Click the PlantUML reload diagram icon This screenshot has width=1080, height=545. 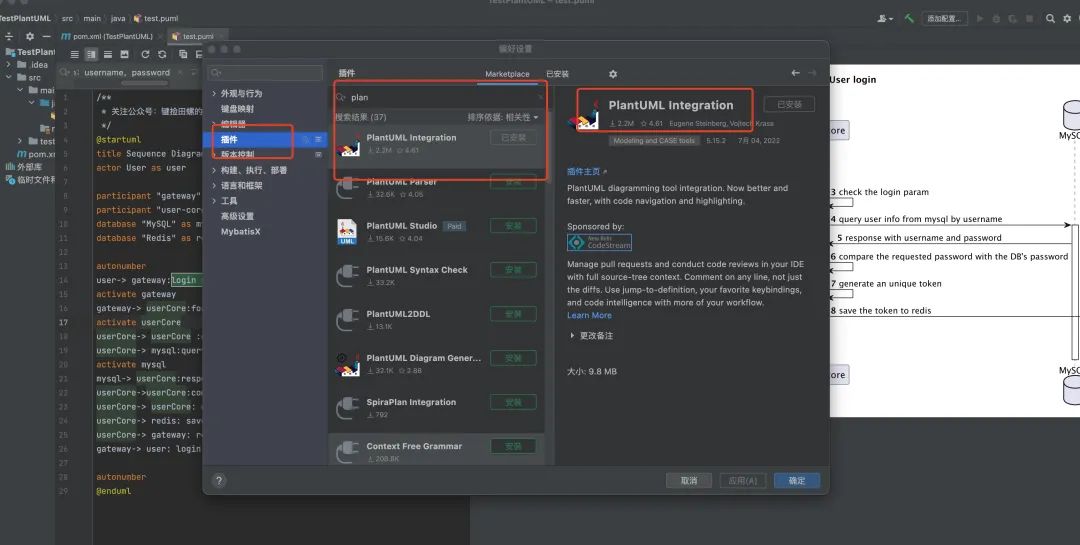tap(145, 54)
